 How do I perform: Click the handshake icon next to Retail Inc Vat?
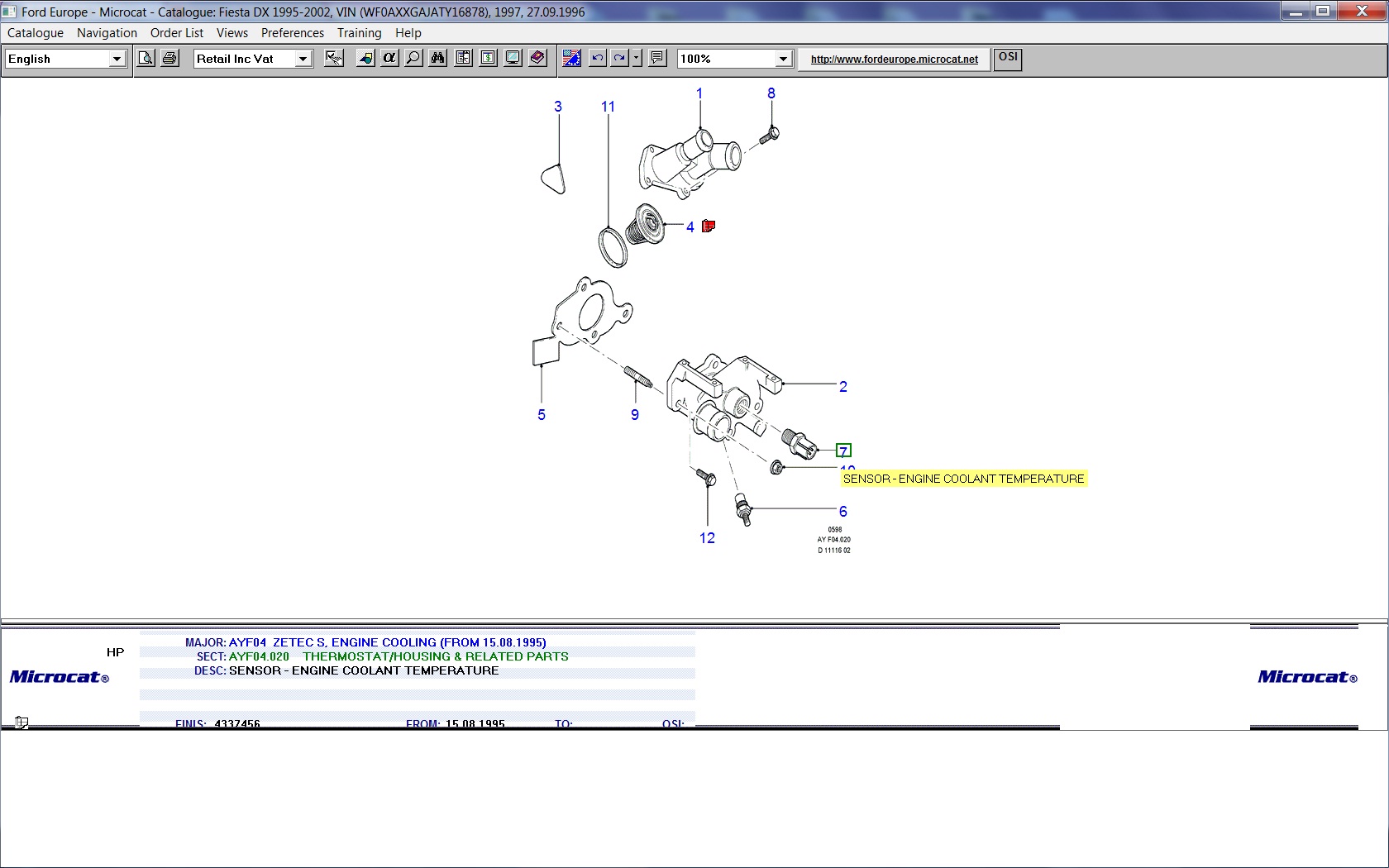[334, 58]
